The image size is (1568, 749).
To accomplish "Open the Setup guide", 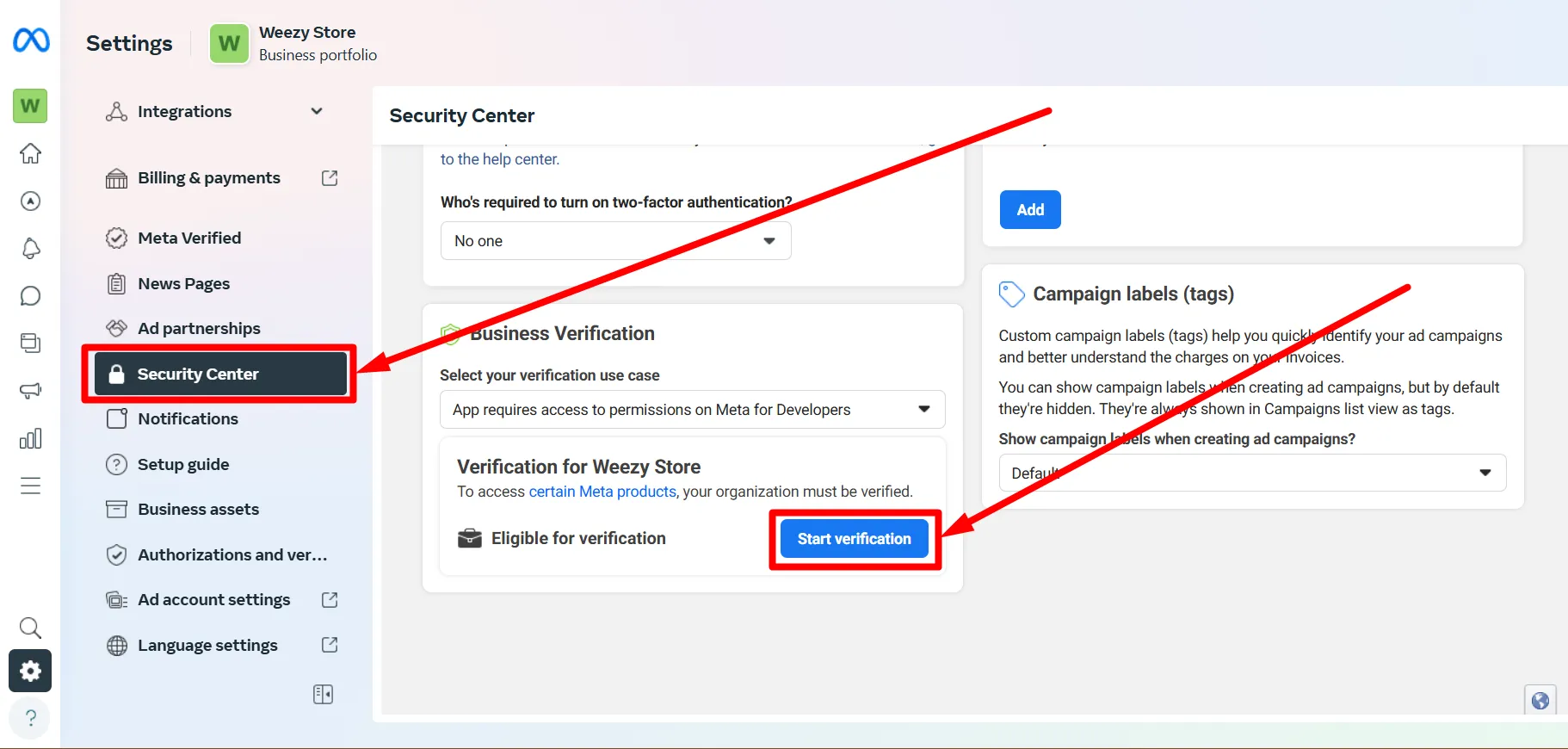I will click(183, 465).
